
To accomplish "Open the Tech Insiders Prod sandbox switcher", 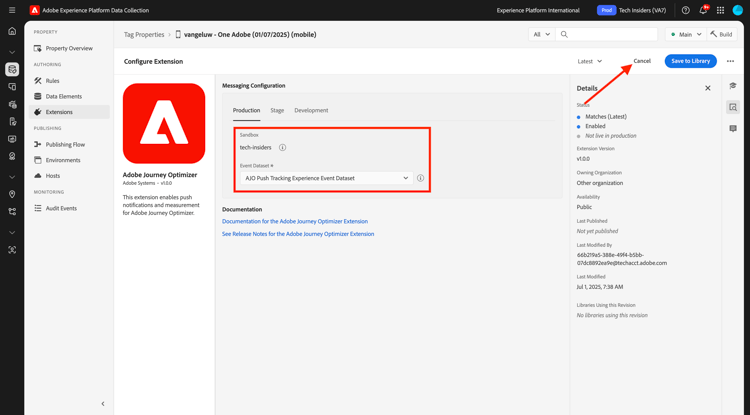I will pos(631,10).
